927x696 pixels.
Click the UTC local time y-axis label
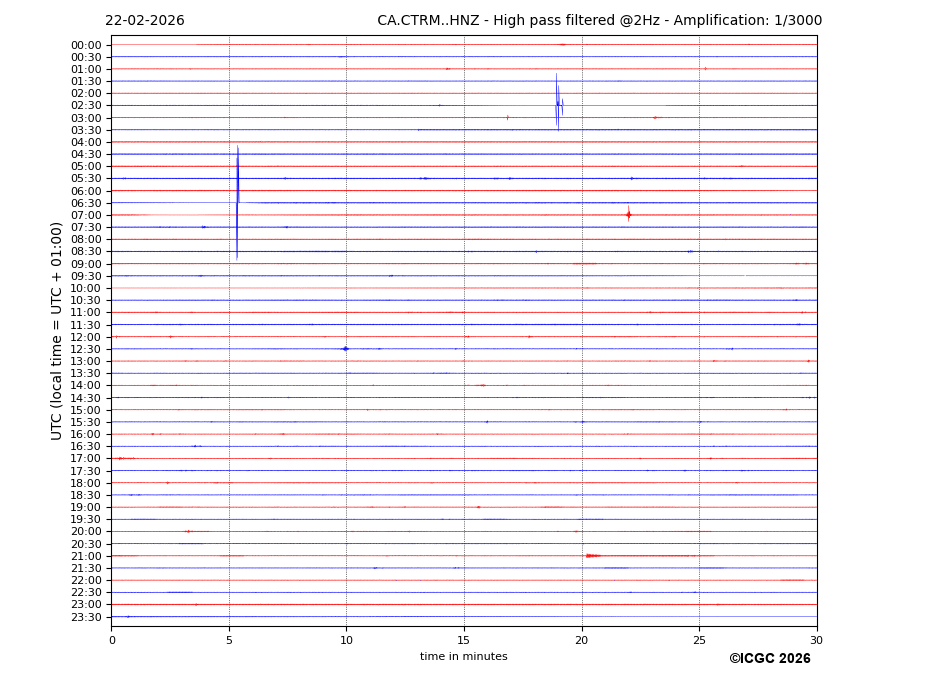(x=58, y=330)
